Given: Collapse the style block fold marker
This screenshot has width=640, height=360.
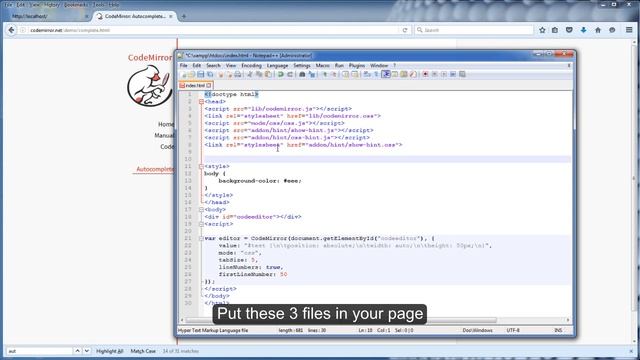Looking at the screenshot, I should click(201, 167).
